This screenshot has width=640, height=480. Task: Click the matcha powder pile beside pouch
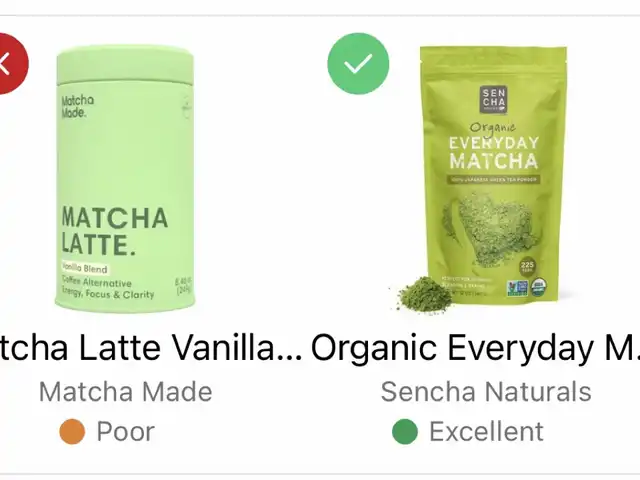424,295
